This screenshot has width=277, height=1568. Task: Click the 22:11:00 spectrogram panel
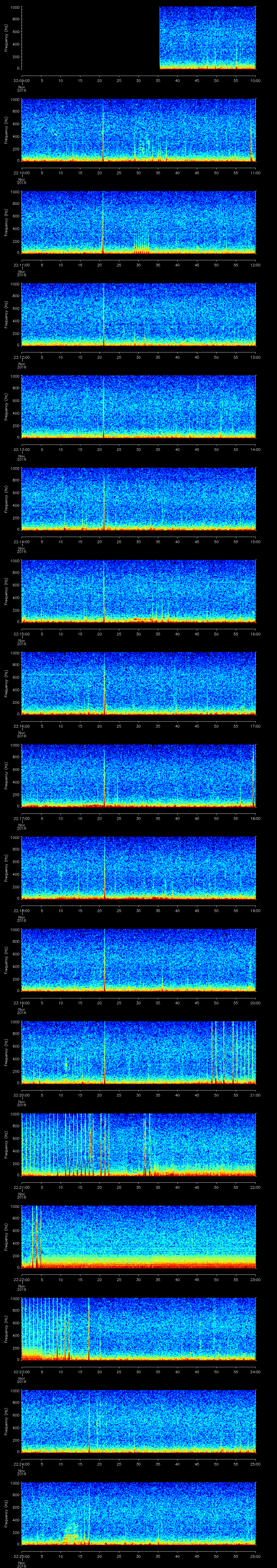(x=138, y=222)
